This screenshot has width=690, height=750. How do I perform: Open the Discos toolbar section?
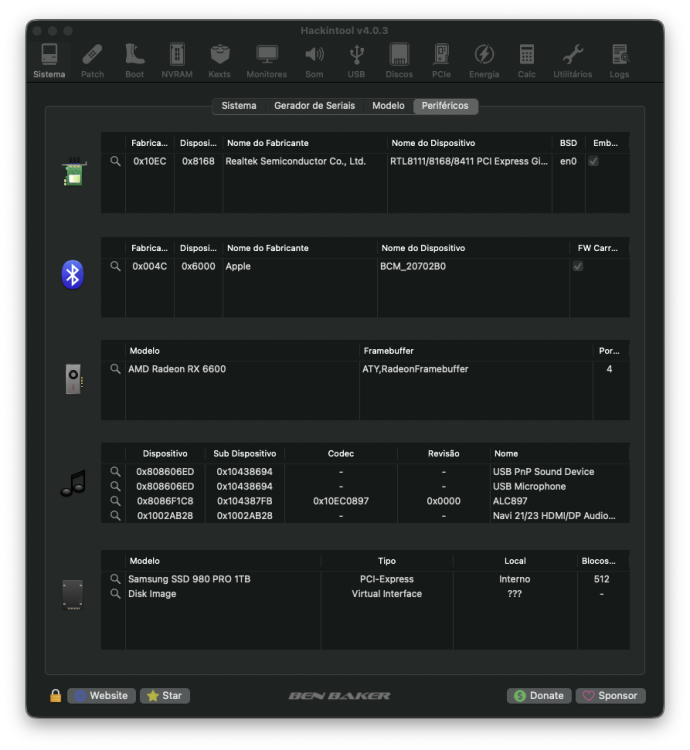399,61
